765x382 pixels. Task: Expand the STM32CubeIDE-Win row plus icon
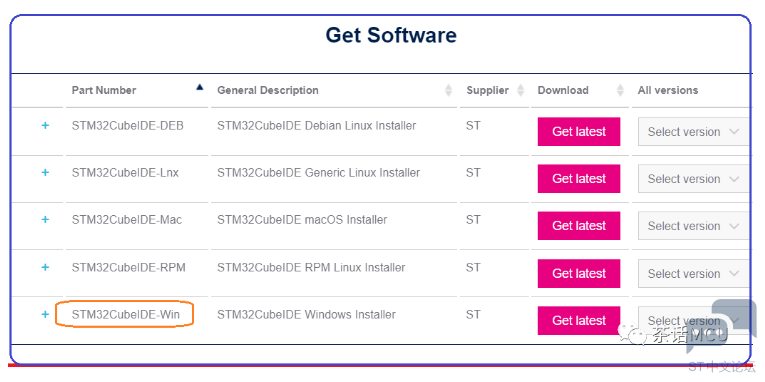(45, 314)
